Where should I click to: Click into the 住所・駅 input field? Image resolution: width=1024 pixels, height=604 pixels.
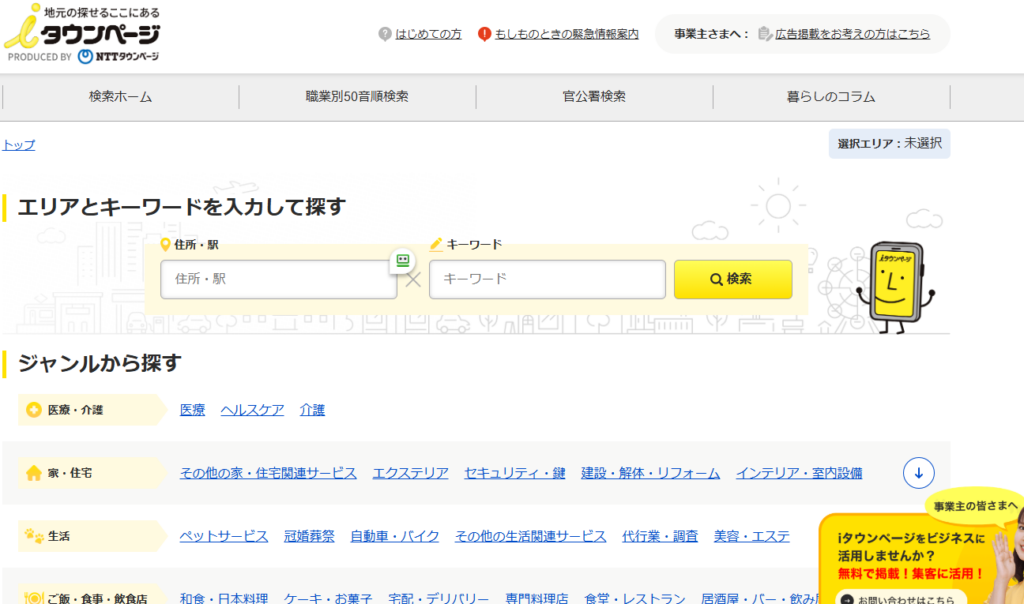pyautogui.click(x=278, y=279)
